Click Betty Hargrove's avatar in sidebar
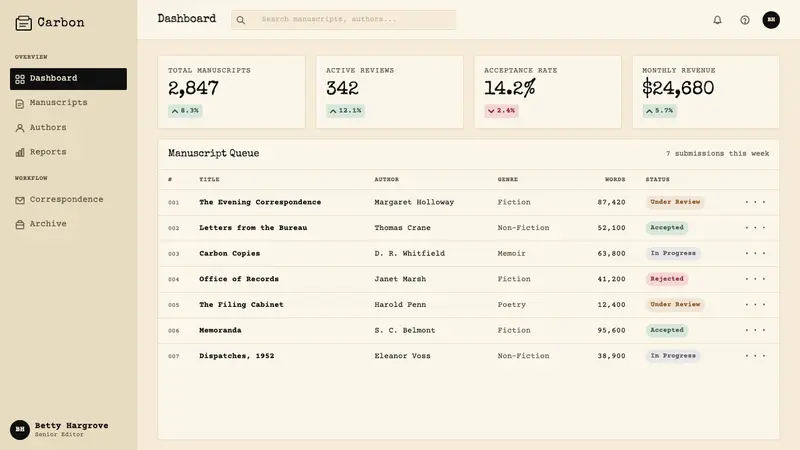Viewport: 800px width, 450px height. [20, 430]
